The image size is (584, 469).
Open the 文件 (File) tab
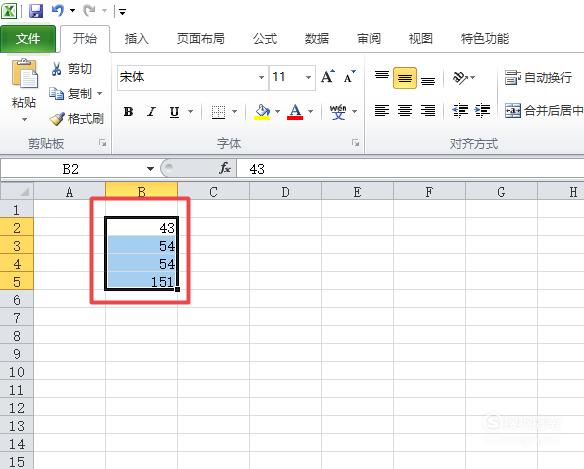pos(28,38)
